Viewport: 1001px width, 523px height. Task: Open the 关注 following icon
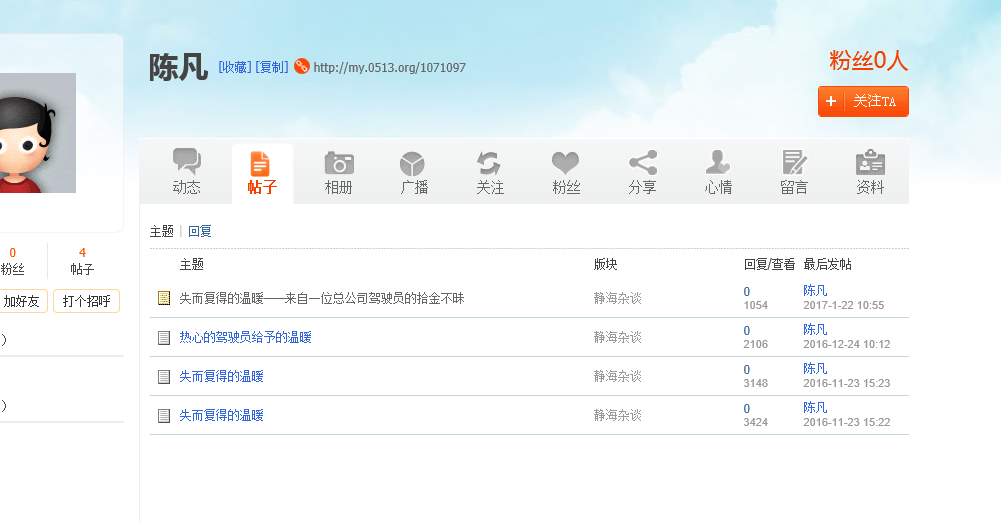(x=490, y=163)
